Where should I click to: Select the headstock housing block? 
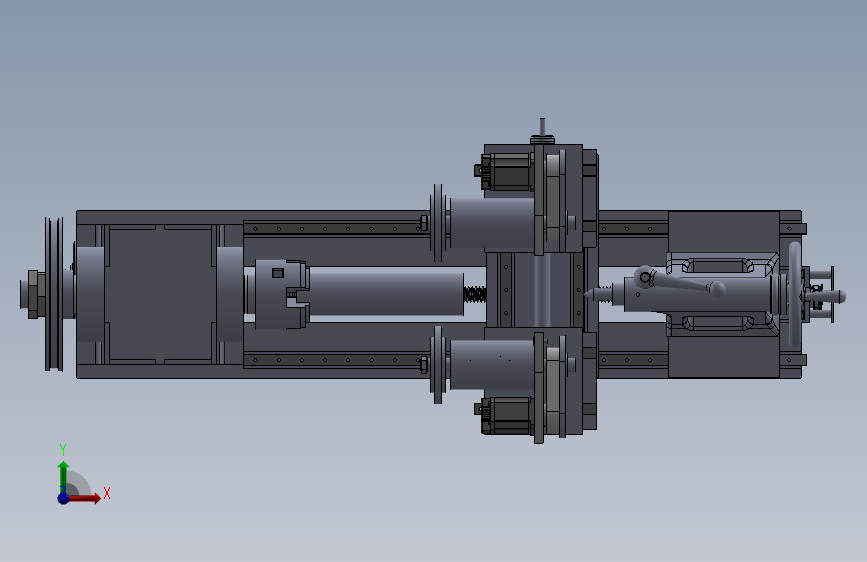point(160,294)
